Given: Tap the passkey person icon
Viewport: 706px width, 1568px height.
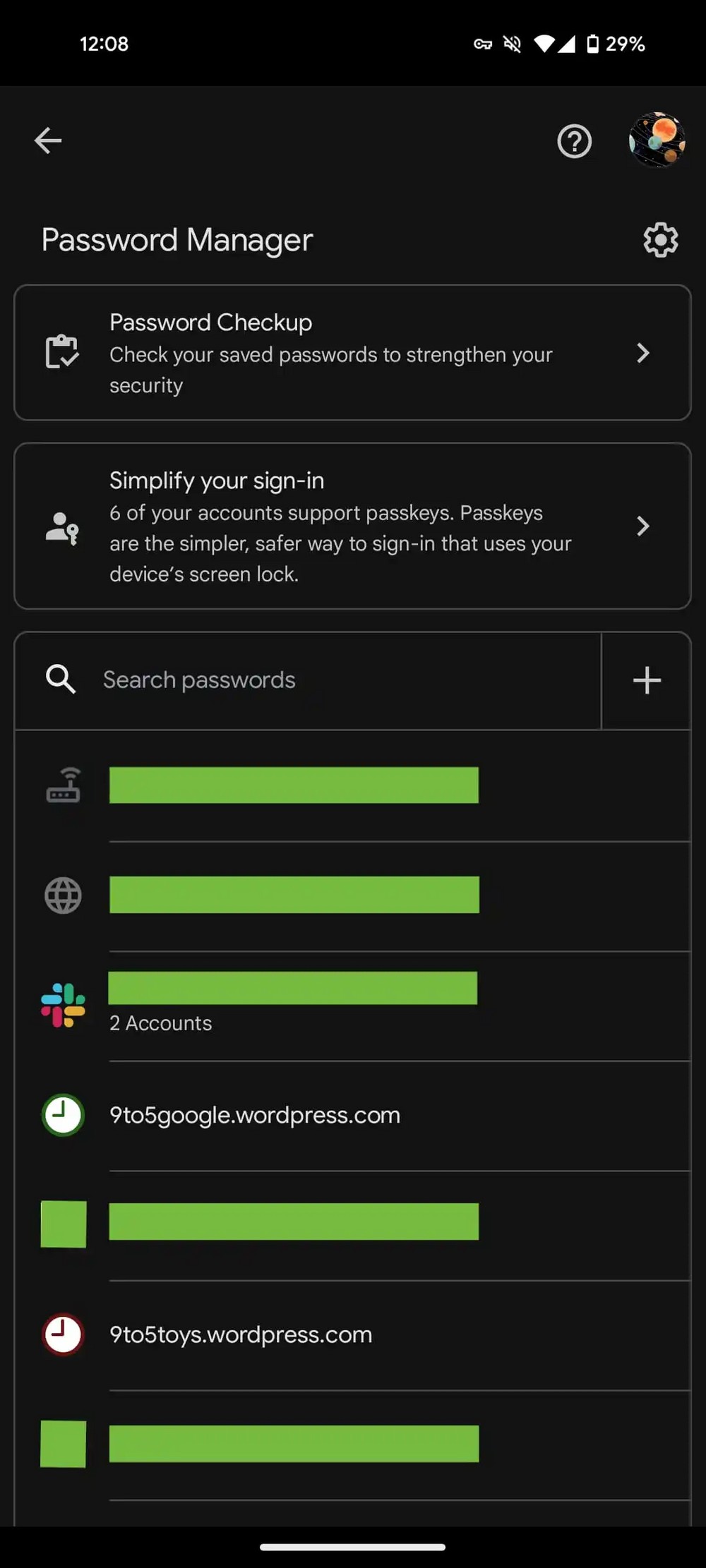Looking at the screenshot, I should pos(62,527).
